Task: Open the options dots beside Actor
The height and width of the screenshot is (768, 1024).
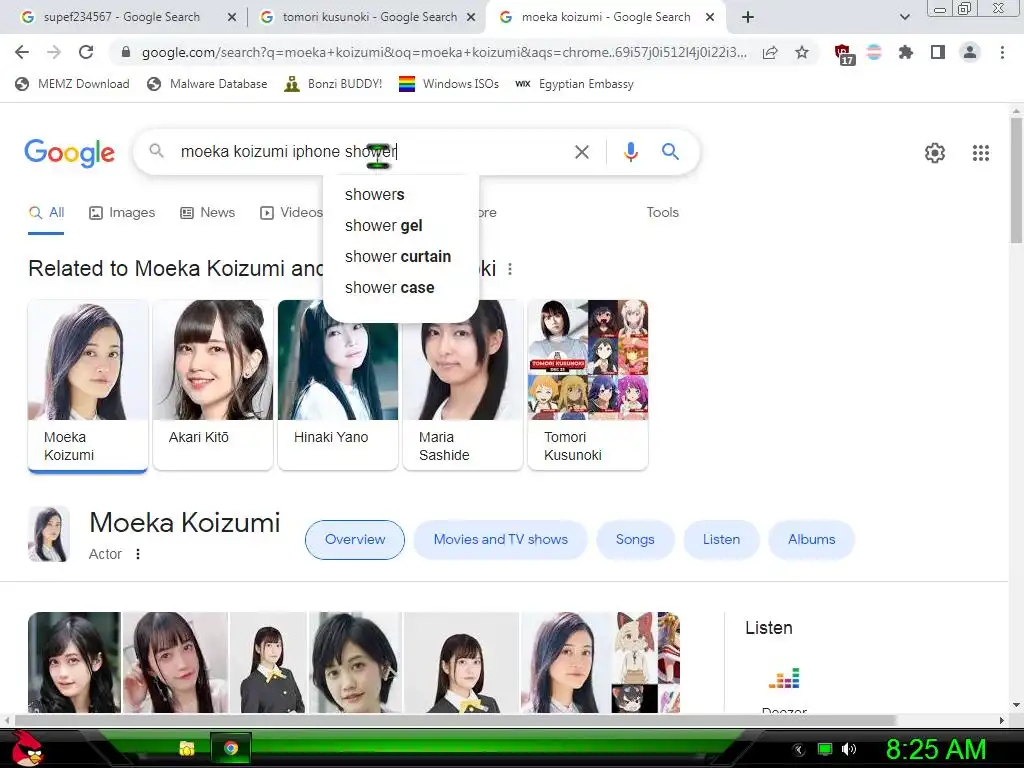Action: tap(138, 554)
